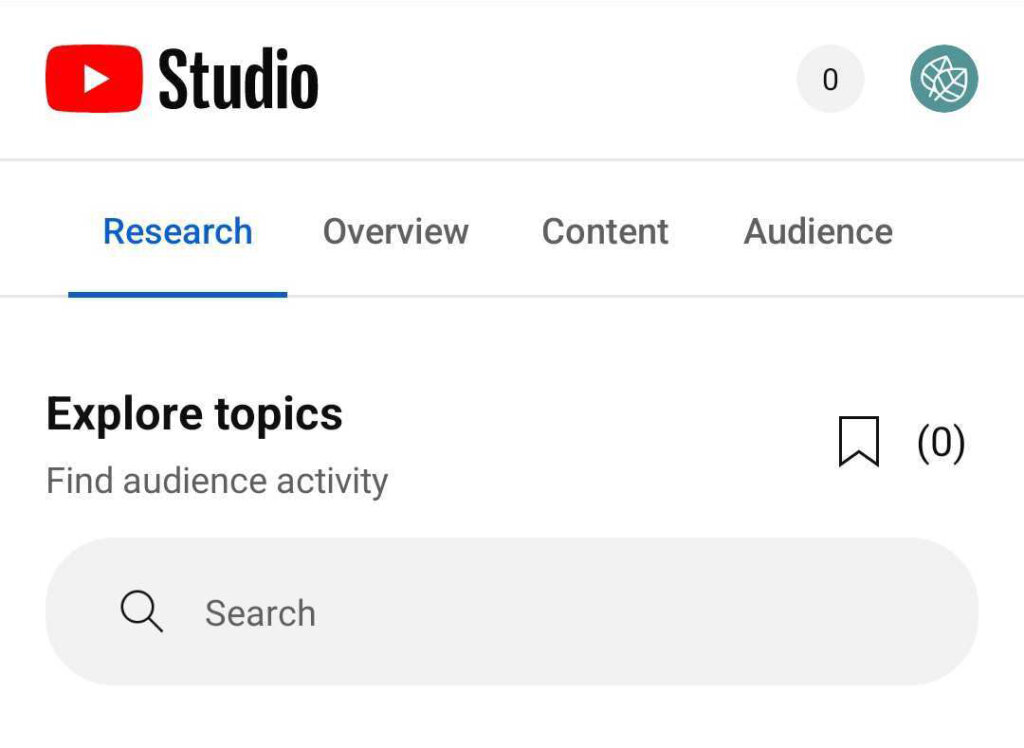
Task: Click the Explore topics heading
Action: pos(194,413)
